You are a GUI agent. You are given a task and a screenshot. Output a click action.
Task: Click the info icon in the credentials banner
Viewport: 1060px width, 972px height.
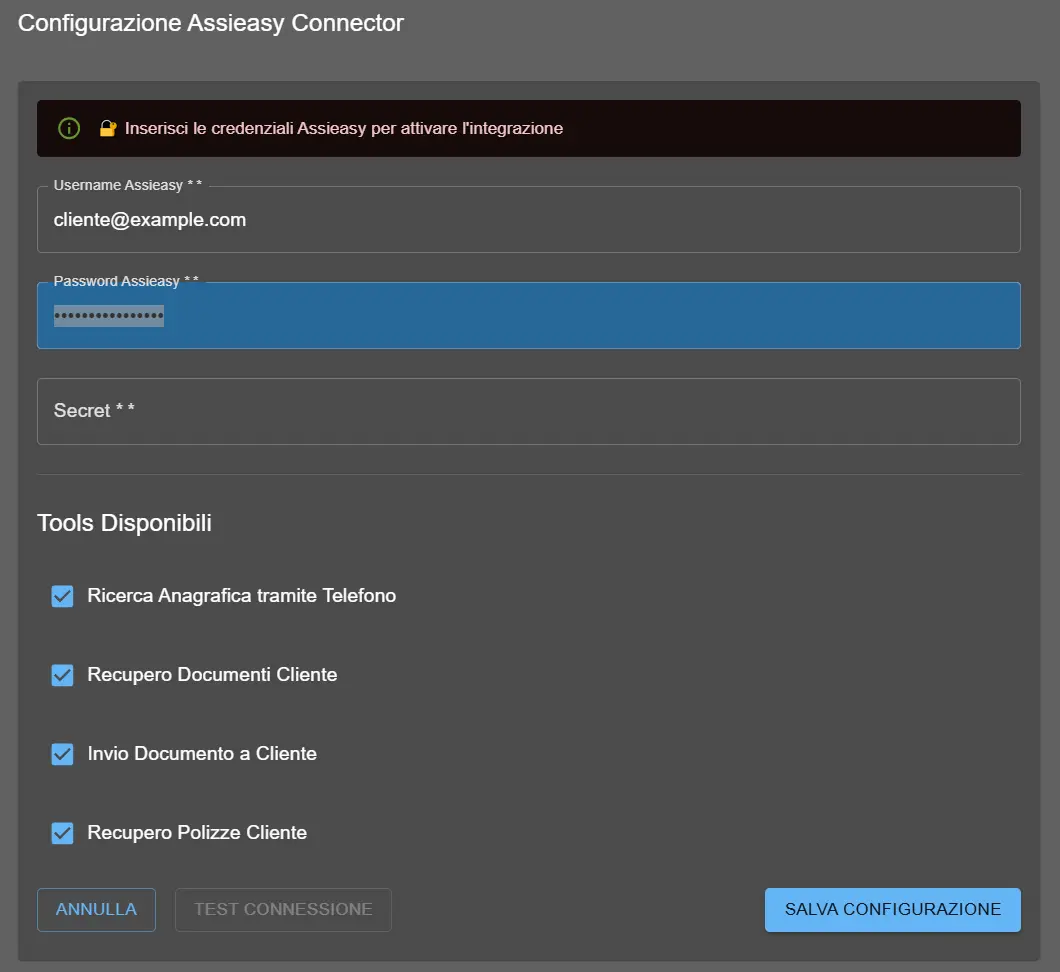pos(68,128)
